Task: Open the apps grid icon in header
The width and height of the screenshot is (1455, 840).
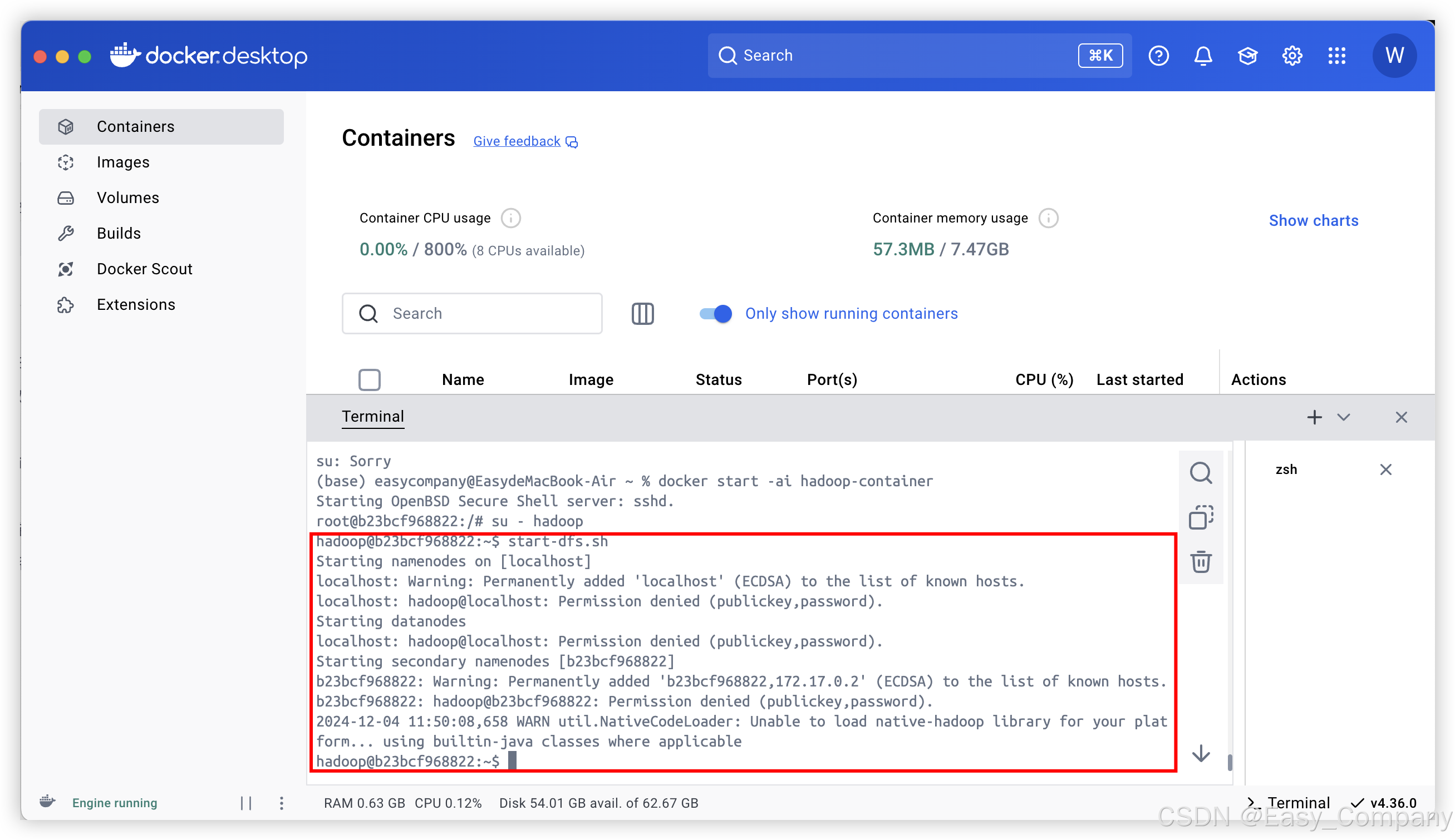Action: 1336,56
